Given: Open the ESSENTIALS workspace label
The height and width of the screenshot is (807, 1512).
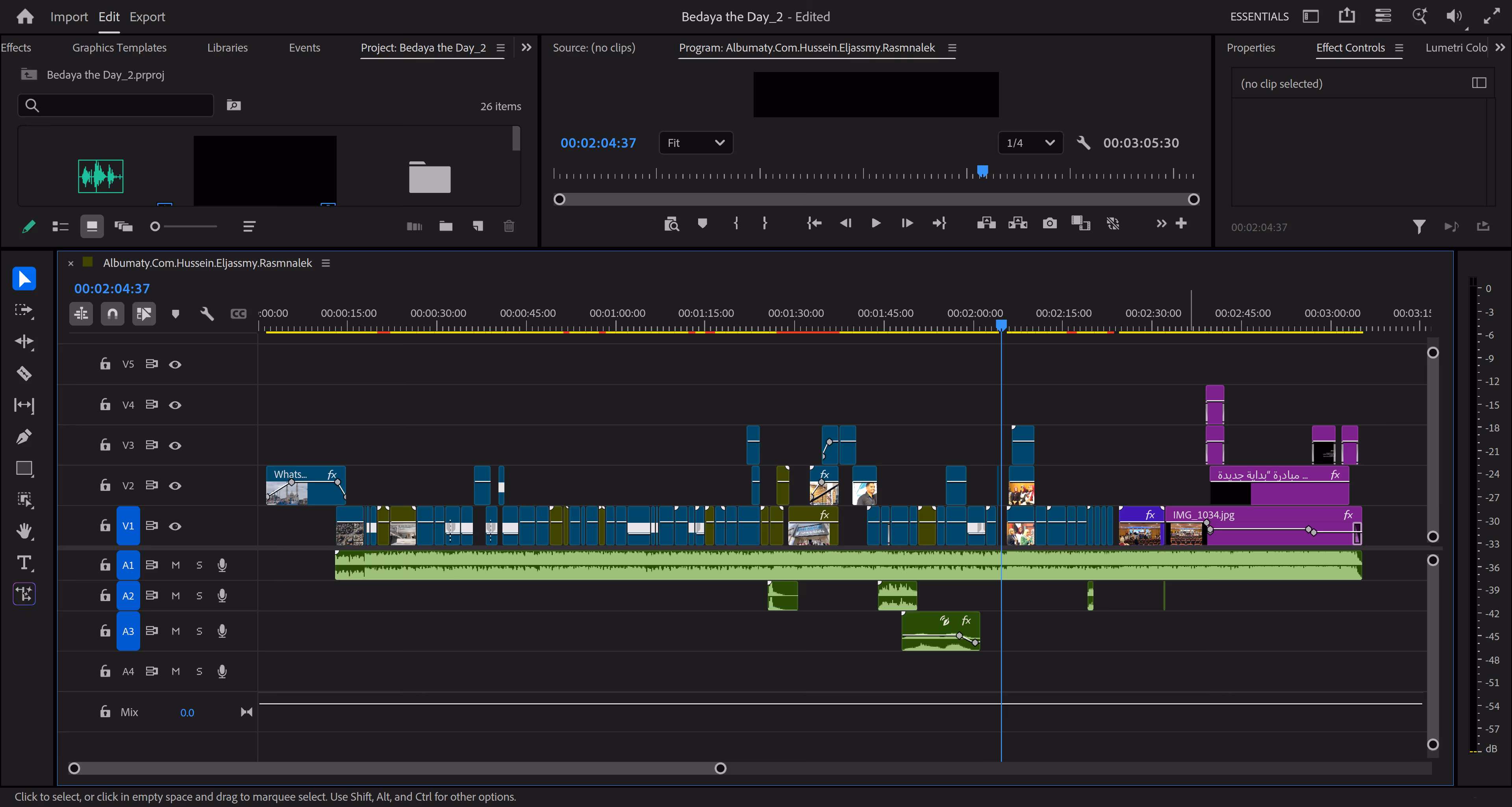Looking at the screenshot, I should point(1259,17).
